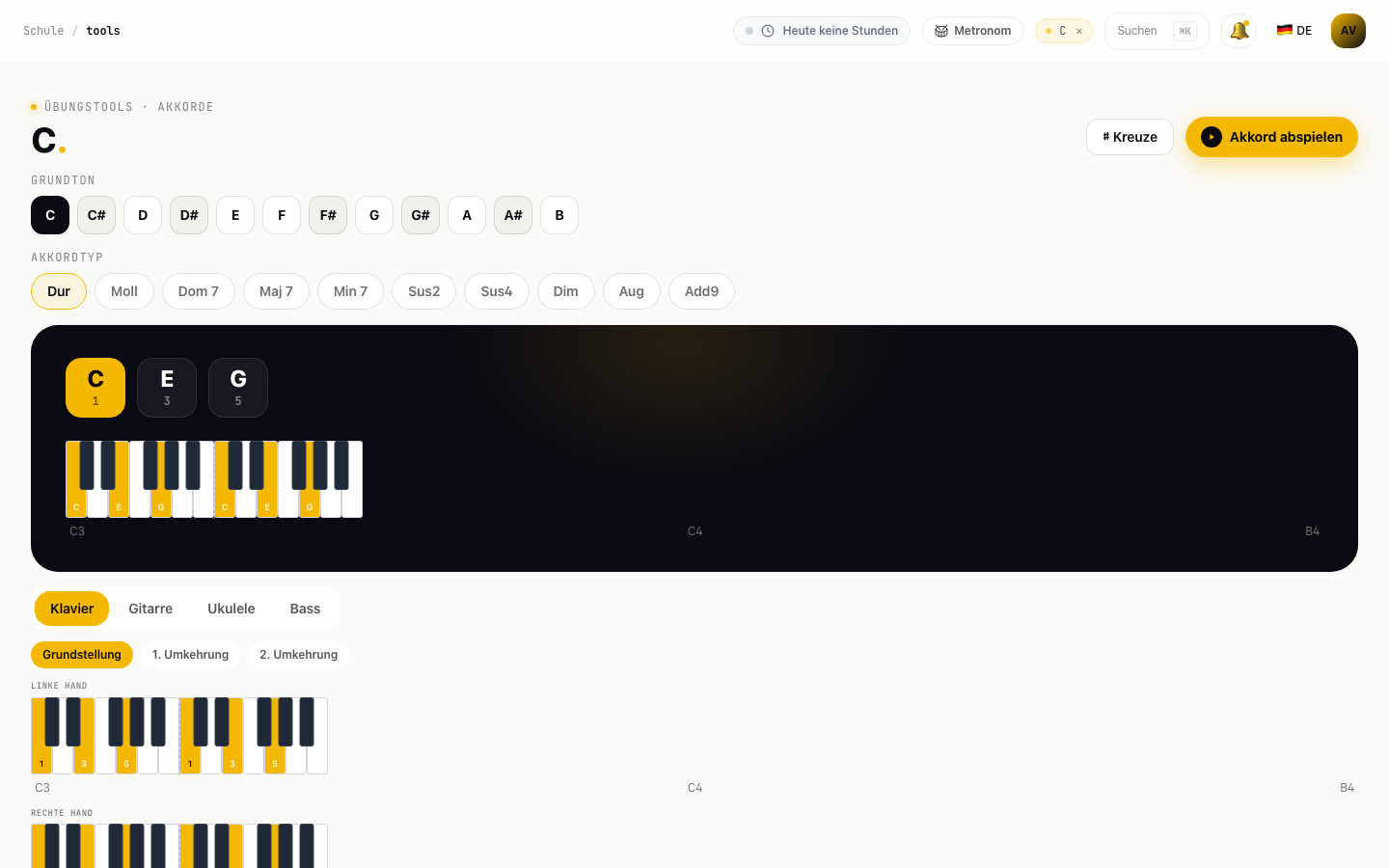Choose F as the root note
This screenshot has height=868, width=1389.
pos(282,215)
